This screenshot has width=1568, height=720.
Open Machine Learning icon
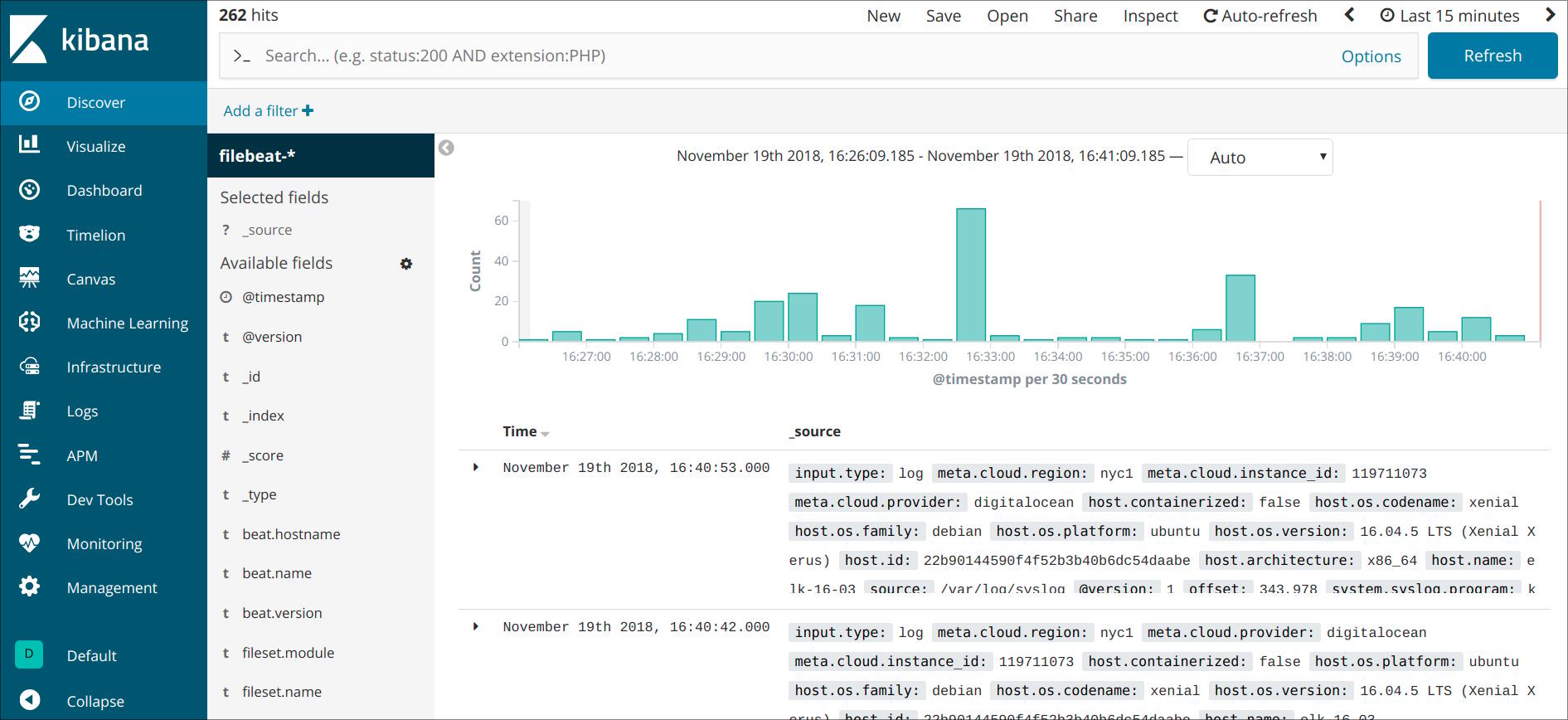click(x=29, y=322)
